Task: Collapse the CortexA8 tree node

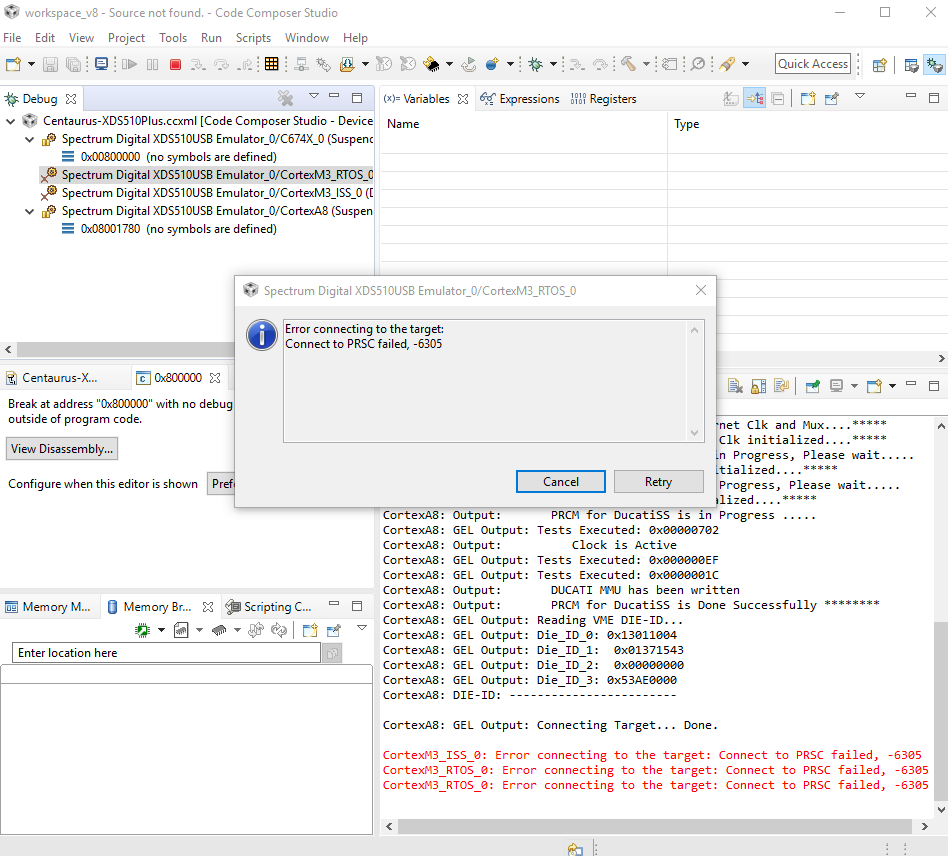Action: pyautogui.click(x=29, y=212)
